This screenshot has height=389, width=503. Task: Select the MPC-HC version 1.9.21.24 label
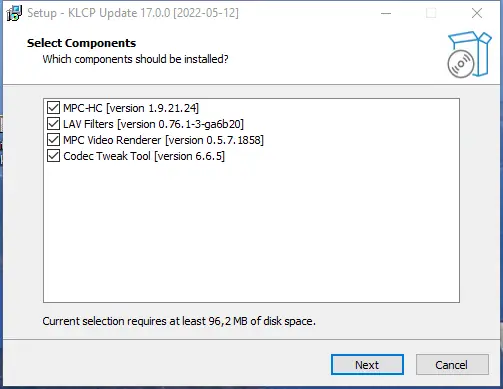pos(131,108)
